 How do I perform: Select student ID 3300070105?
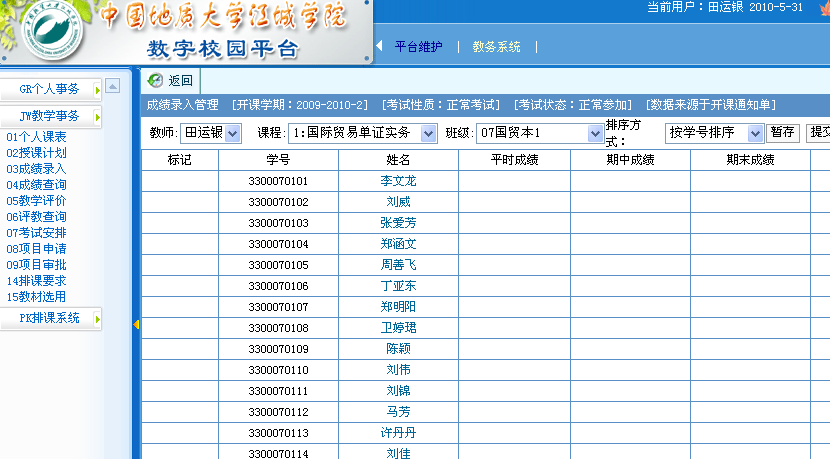(x=278, y=265)
